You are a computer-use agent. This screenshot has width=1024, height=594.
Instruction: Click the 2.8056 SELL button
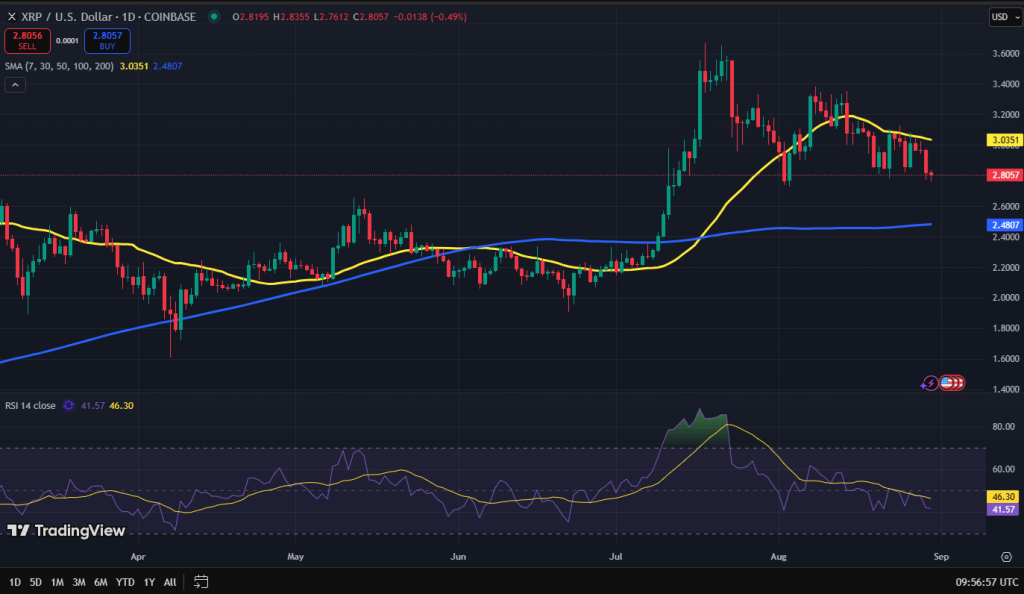27,40
